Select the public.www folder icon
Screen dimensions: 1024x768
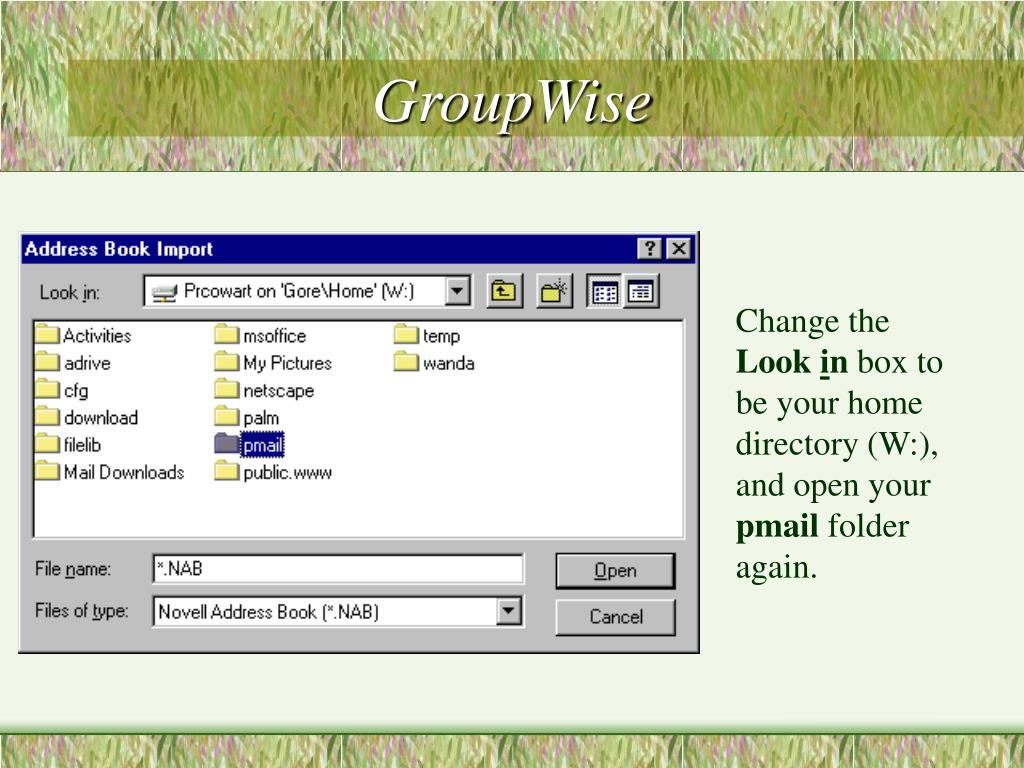pyautogui.click(x=227, y=472)
